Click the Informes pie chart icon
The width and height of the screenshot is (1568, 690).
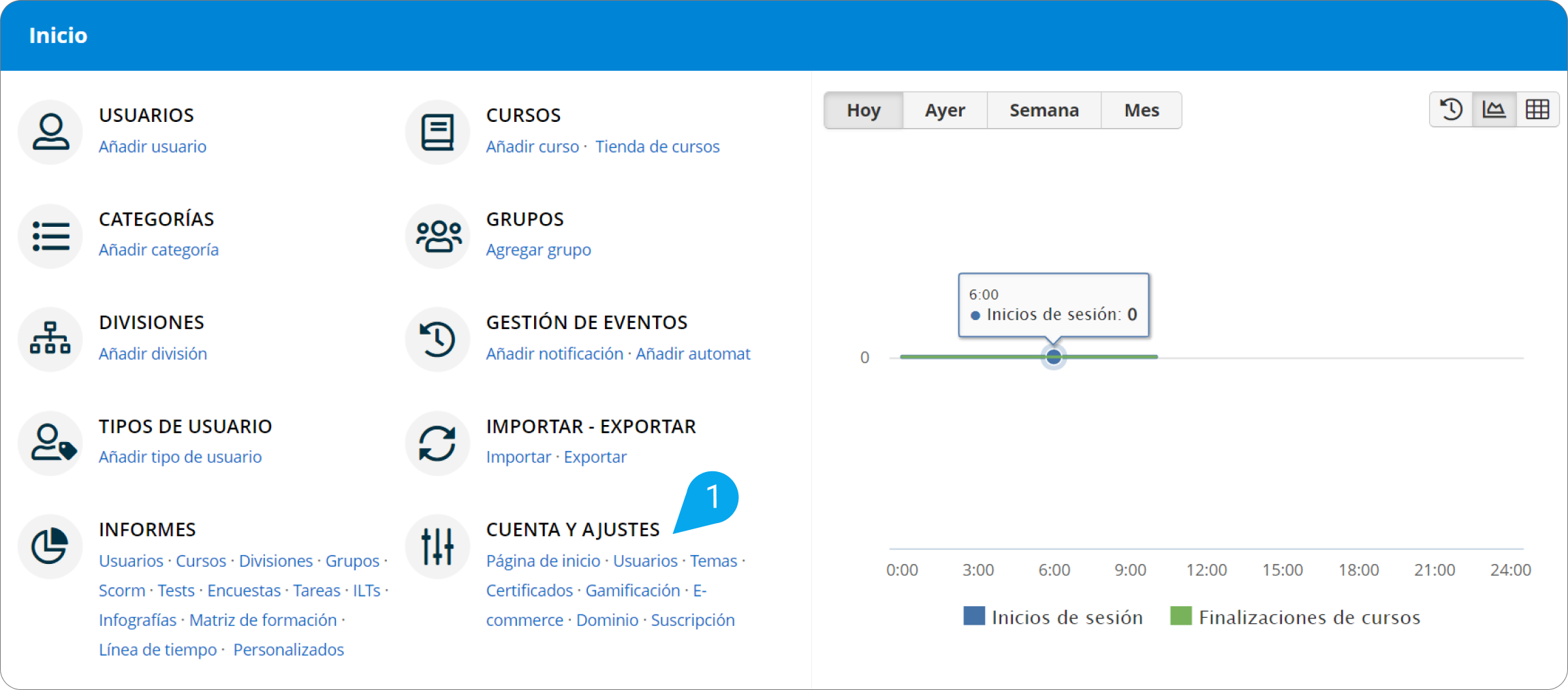50,546
